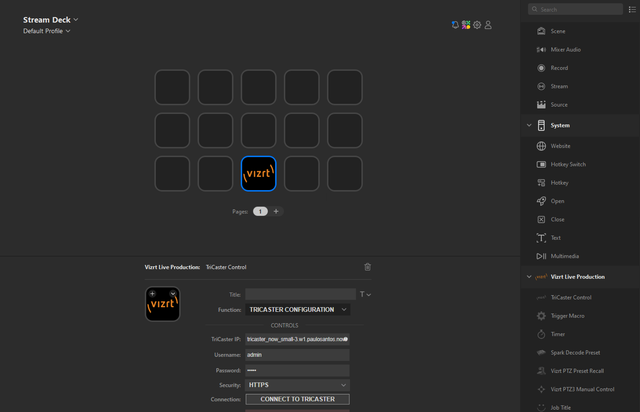The width and height of the screenshot is (640, 412).
Task: Open the Stream Deck device dropdown
Action: tap(51, 20)
